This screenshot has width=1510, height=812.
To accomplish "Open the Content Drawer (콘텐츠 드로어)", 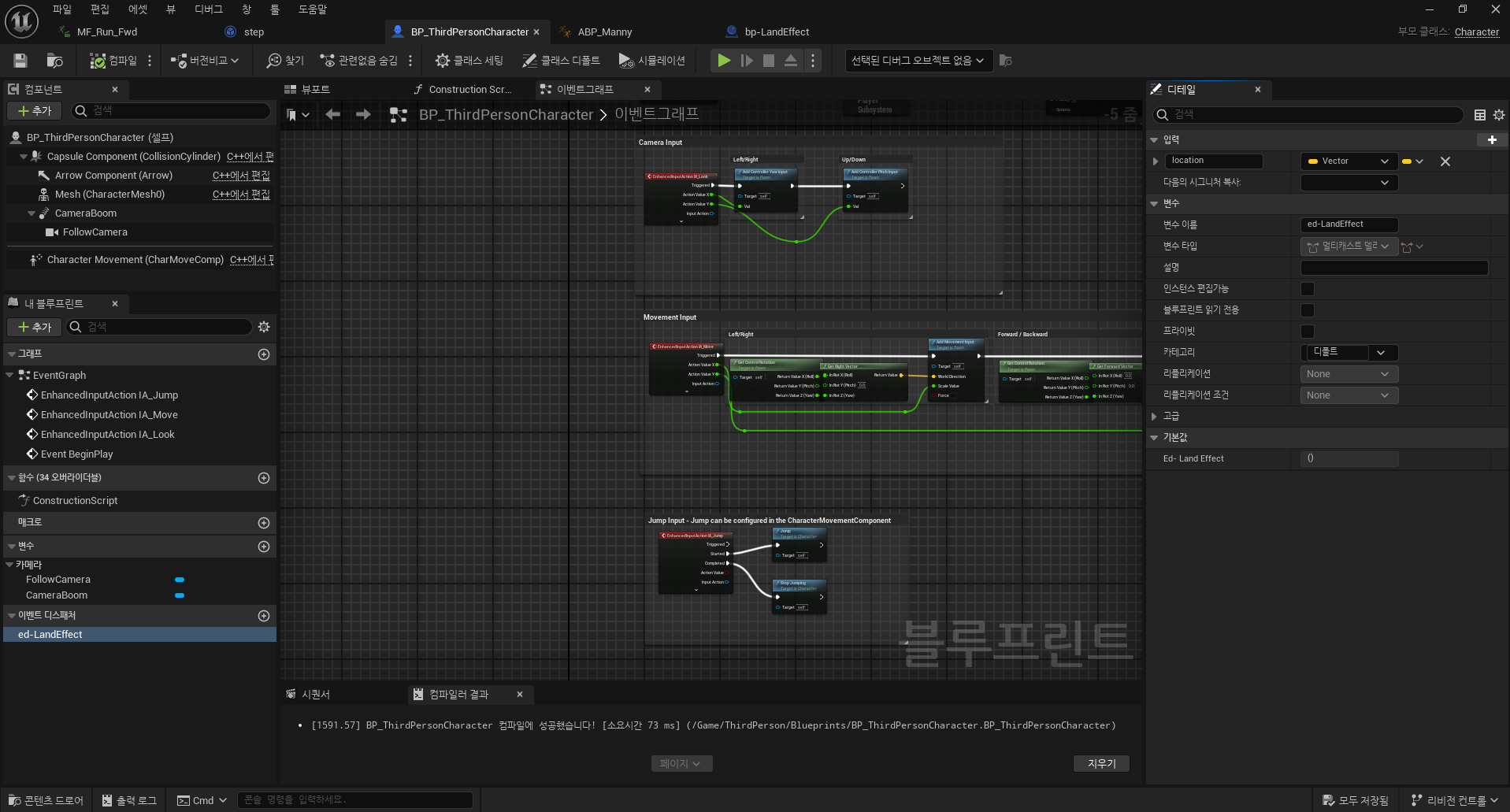I will point(46,800).
